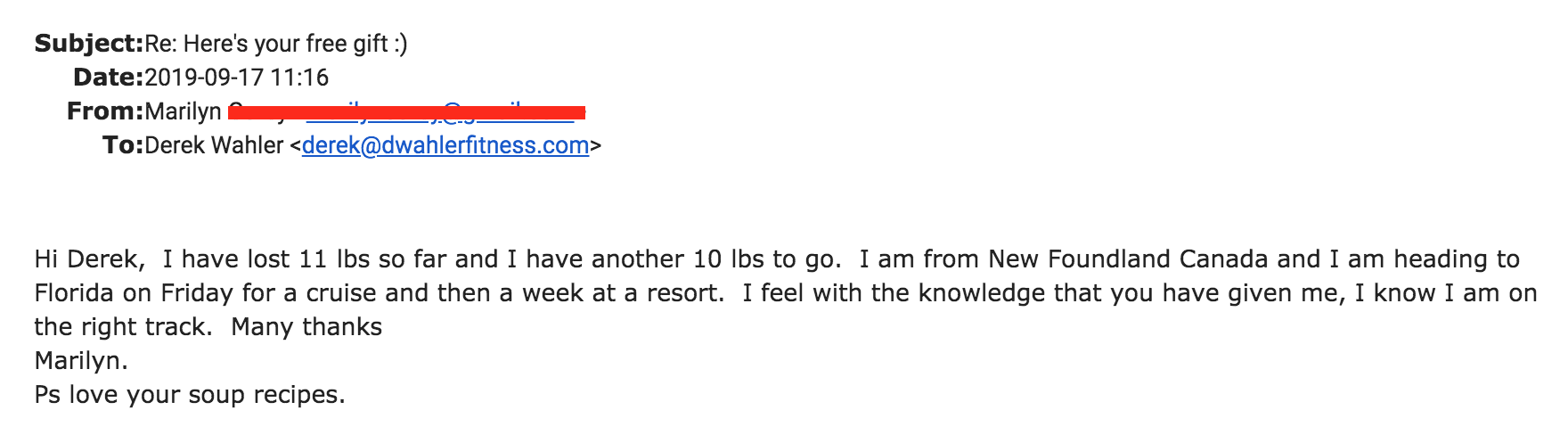Click sender name Marilyn in From line
Image resolution: width=1568 pixels, height=435 pixels.
click(183, 111)
